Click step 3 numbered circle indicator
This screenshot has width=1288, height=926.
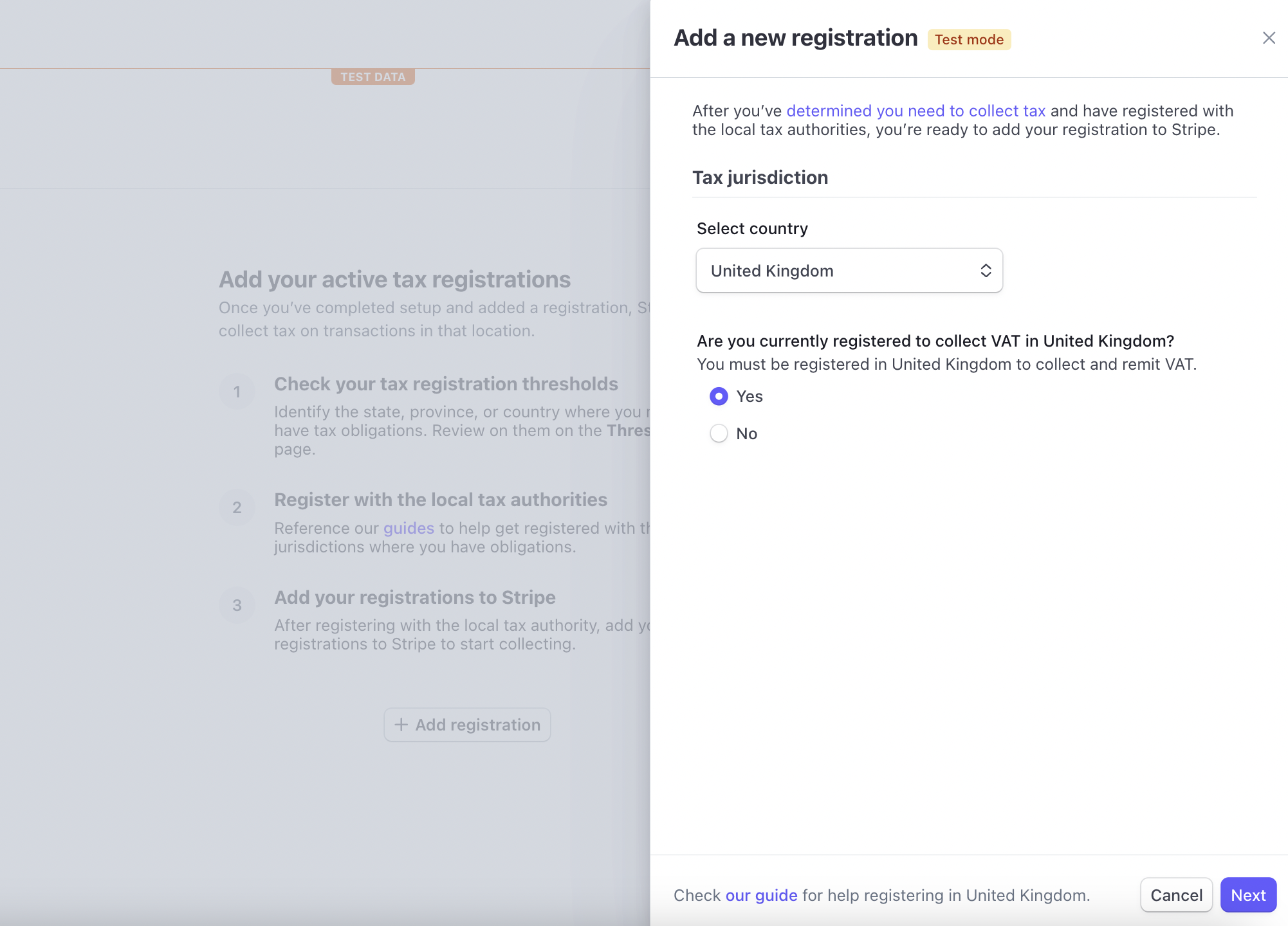click(237, 605)
